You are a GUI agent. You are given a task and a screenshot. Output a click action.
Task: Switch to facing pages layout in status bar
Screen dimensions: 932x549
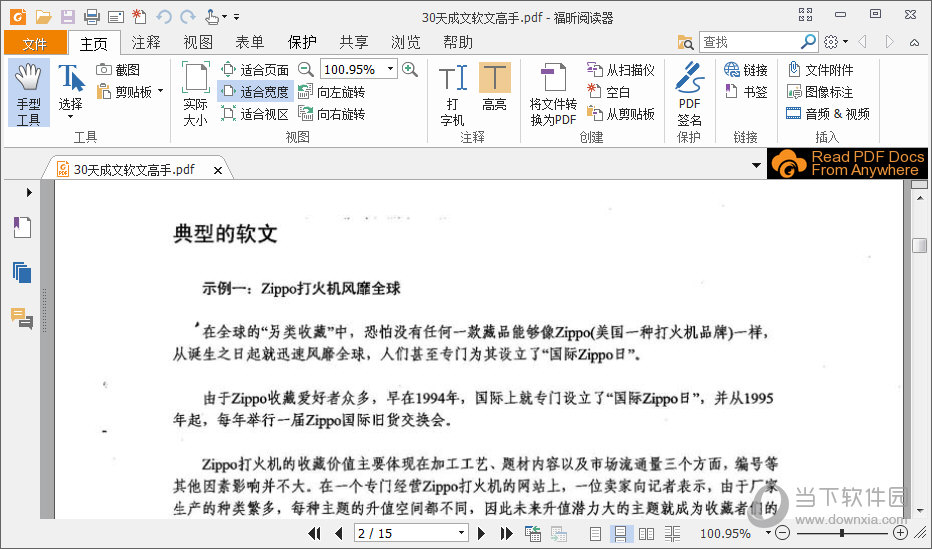point(646,534)
